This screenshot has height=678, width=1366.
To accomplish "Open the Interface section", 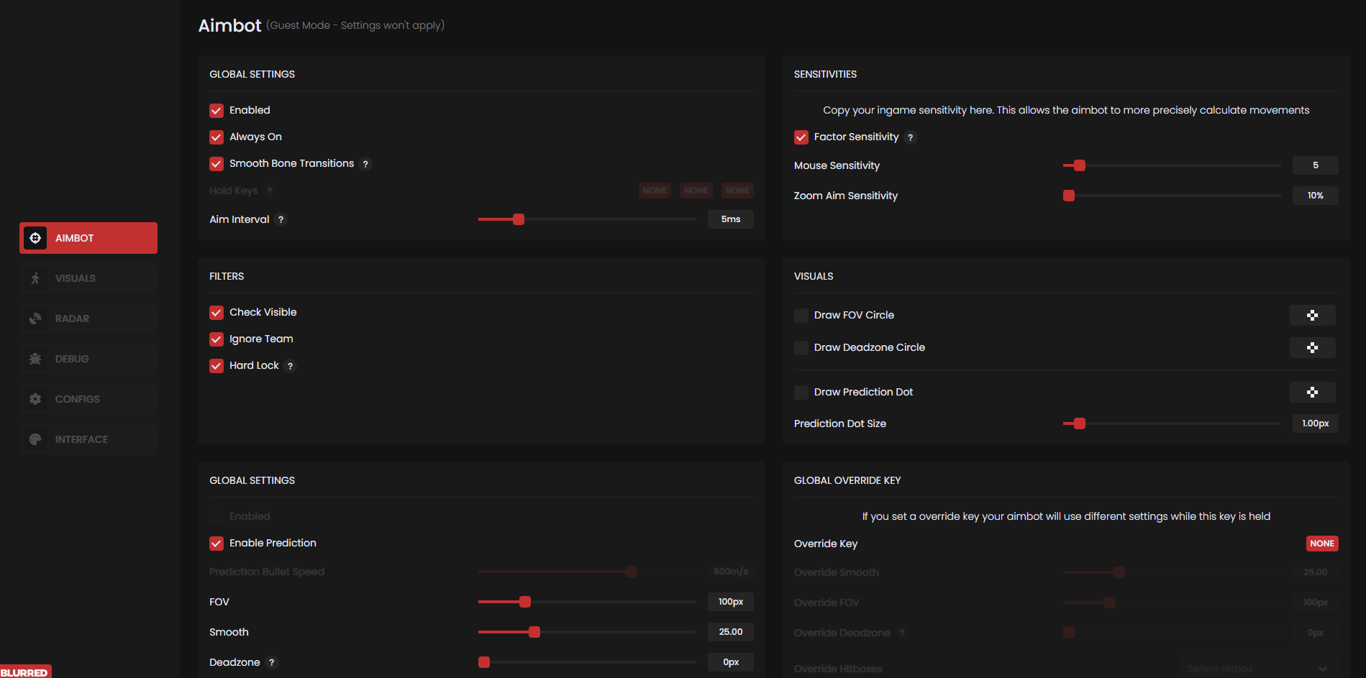I will tap(88, 439).
